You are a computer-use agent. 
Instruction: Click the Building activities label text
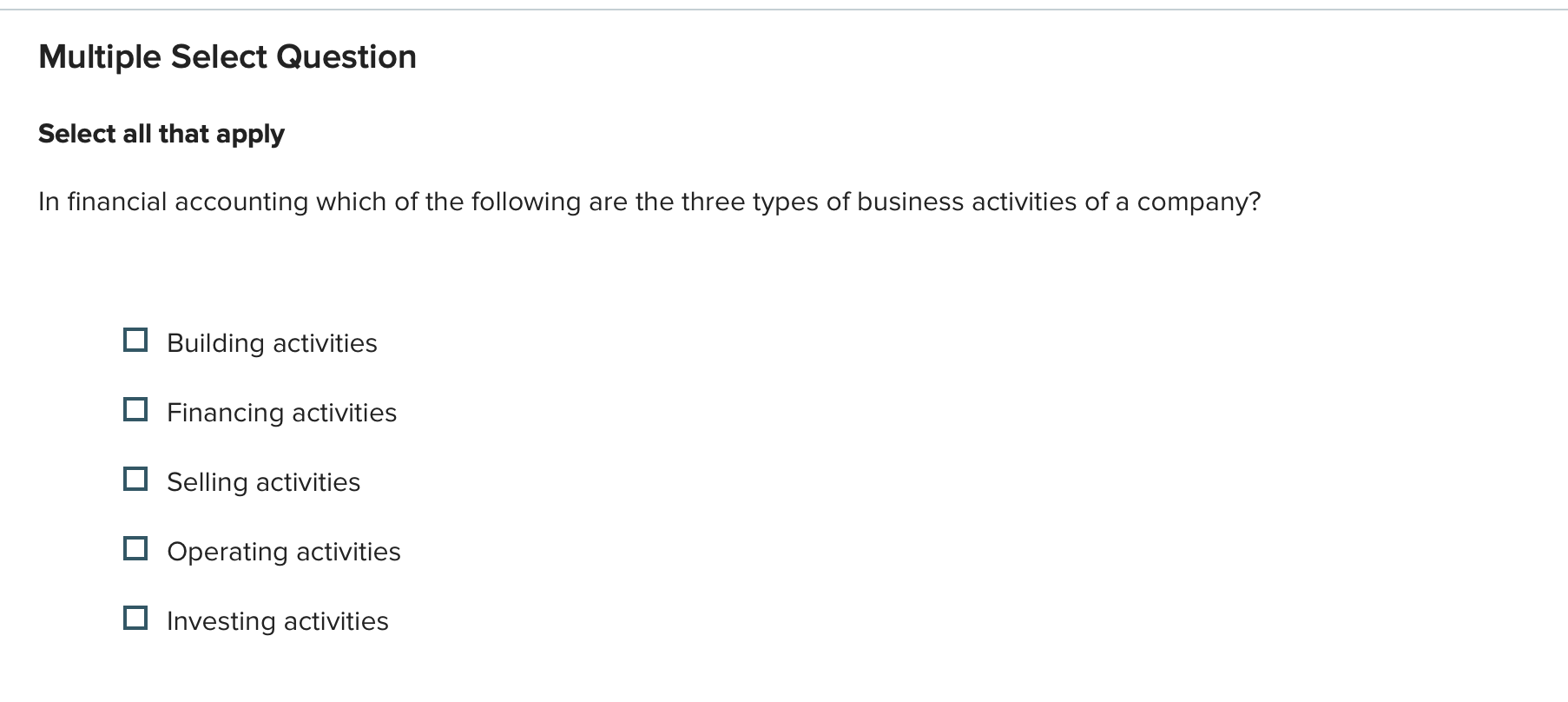pyautogui.click(x=272, y=343)
